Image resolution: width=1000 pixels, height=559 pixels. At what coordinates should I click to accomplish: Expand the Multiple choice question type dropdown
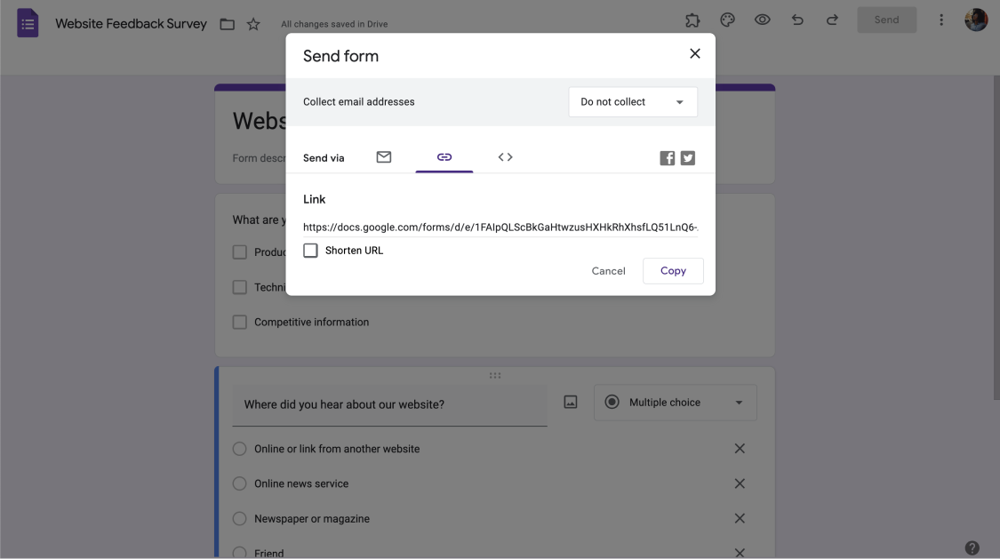(675, 402)
